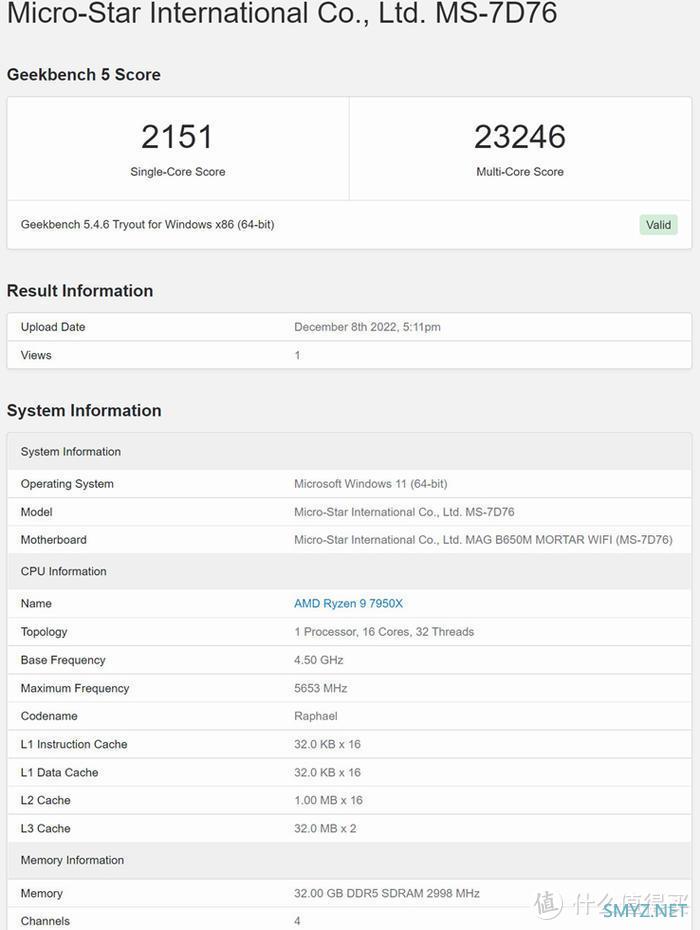700x930 pixels.
Task: Click the Views row label
Action: [36, 355]
